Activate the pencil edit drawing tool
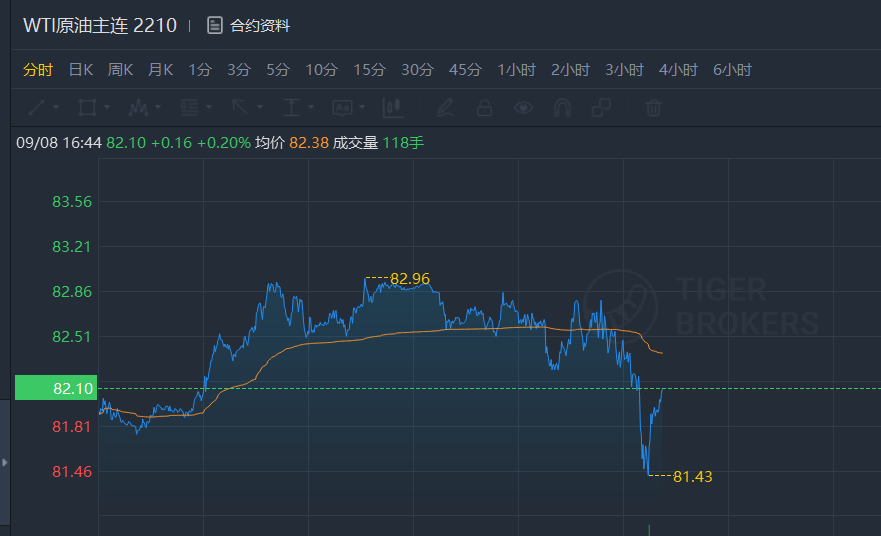The image size is (881, 536). click(446, 107)
